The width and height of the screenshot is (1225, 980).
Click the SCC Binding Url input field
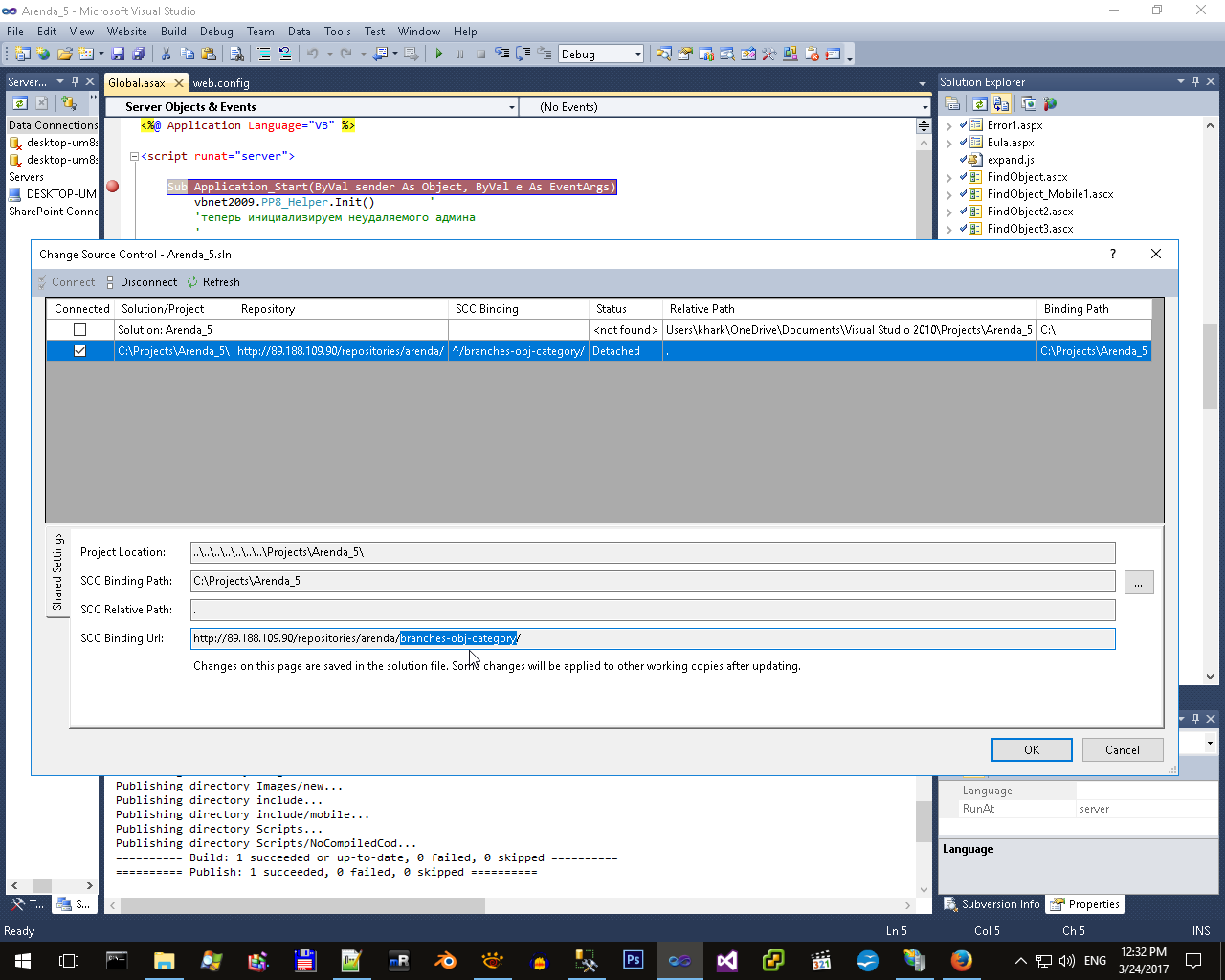(x=653, y=638)
